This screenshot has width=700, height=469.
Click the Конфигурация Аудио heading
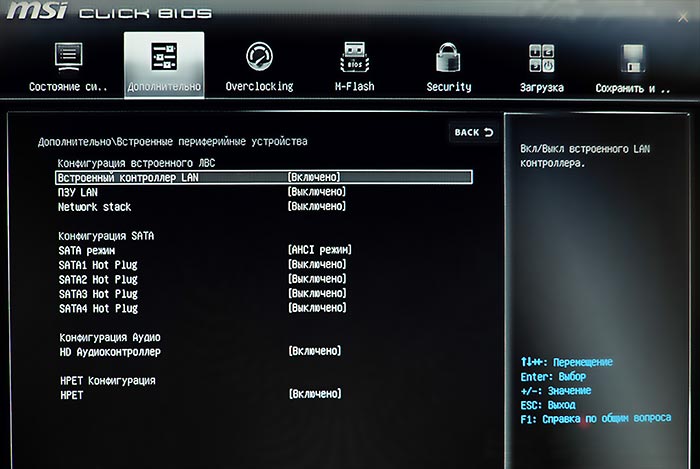(110, 337)
